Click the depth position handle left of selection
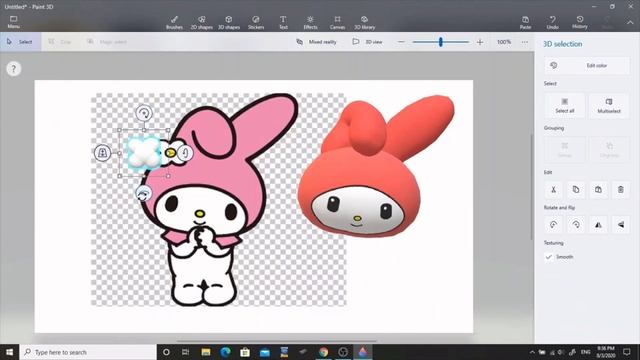Screen dimensions: 640x360 pyautogui.click(x=102, y=153)
